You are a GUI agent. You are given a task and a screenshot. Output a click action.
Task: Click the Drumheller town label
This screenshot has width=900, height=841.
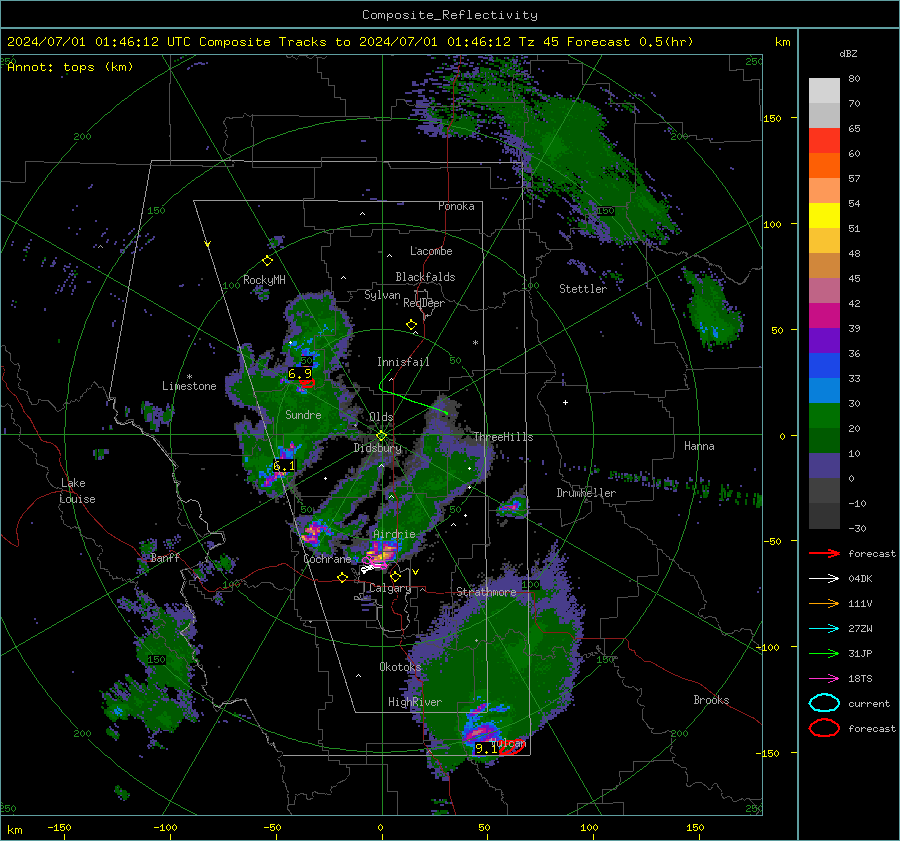coord(586,493)
